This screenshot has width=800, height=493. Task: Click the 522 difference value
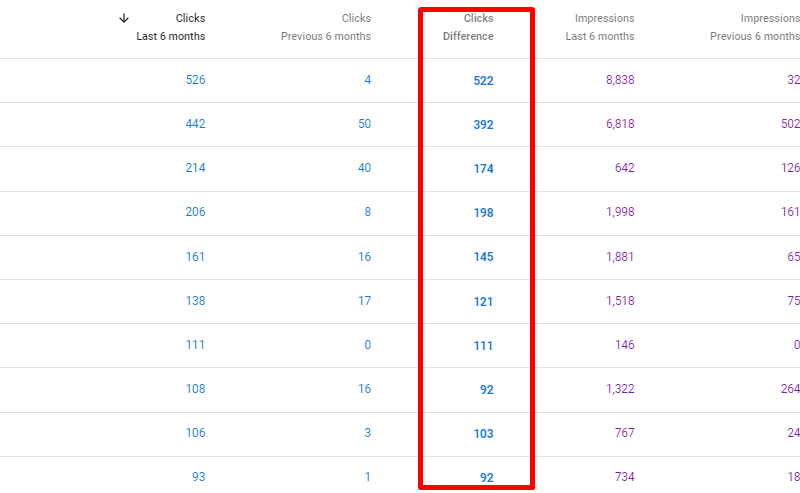[483, 81]
